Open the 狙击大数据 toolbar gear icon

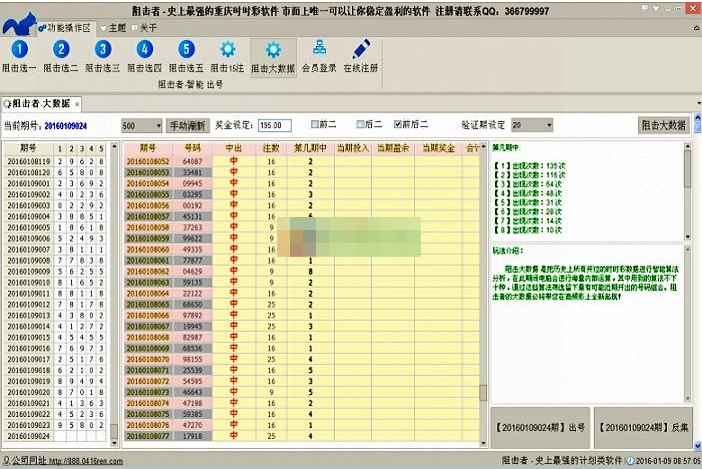(x=272, y=50)
